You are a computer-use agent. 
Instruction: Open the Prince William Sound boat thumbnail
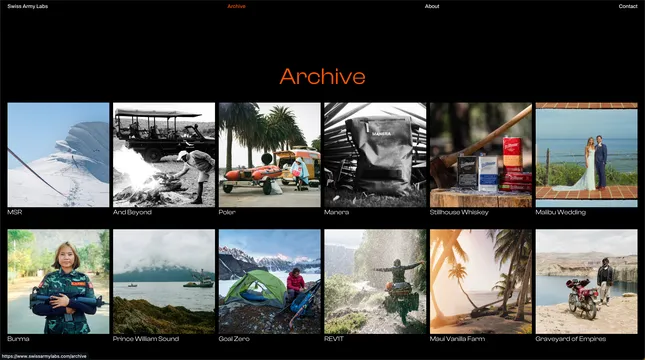click(164, 281)
